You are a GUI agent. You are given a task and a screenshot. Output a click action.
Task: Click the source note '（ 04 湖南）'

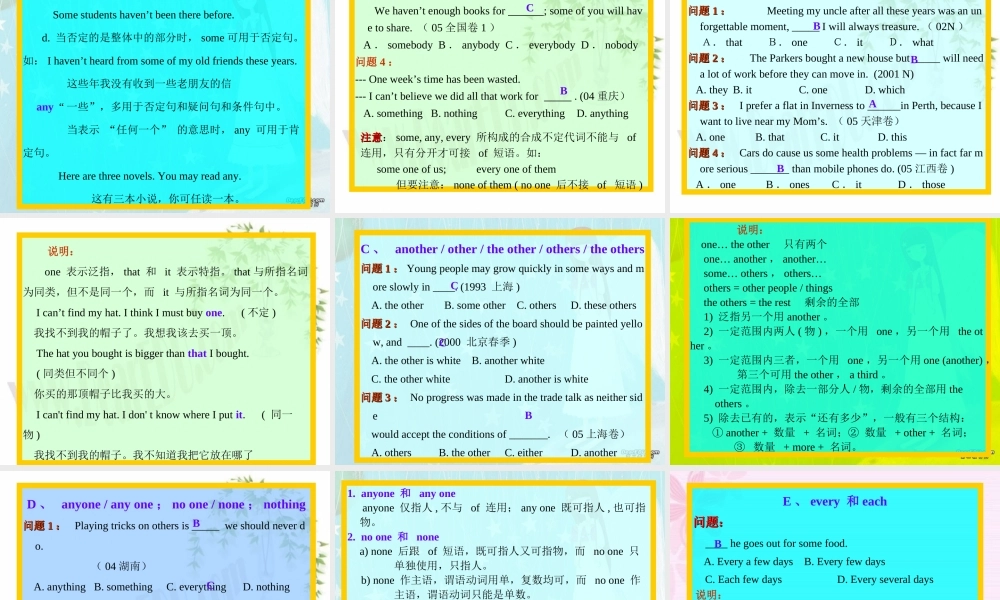point(121,566)
